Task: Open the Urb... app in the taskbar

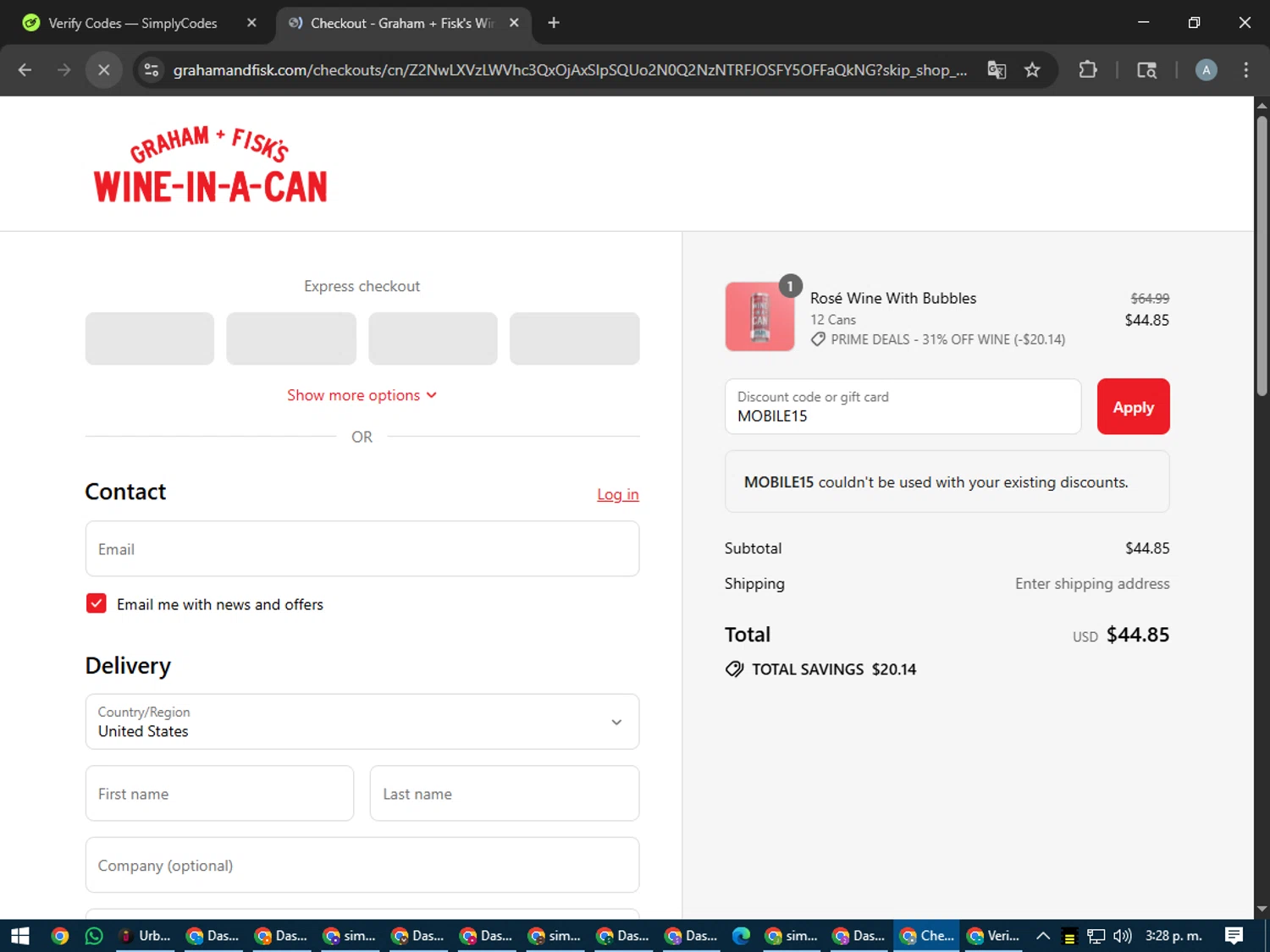Action: pos(145,935)
